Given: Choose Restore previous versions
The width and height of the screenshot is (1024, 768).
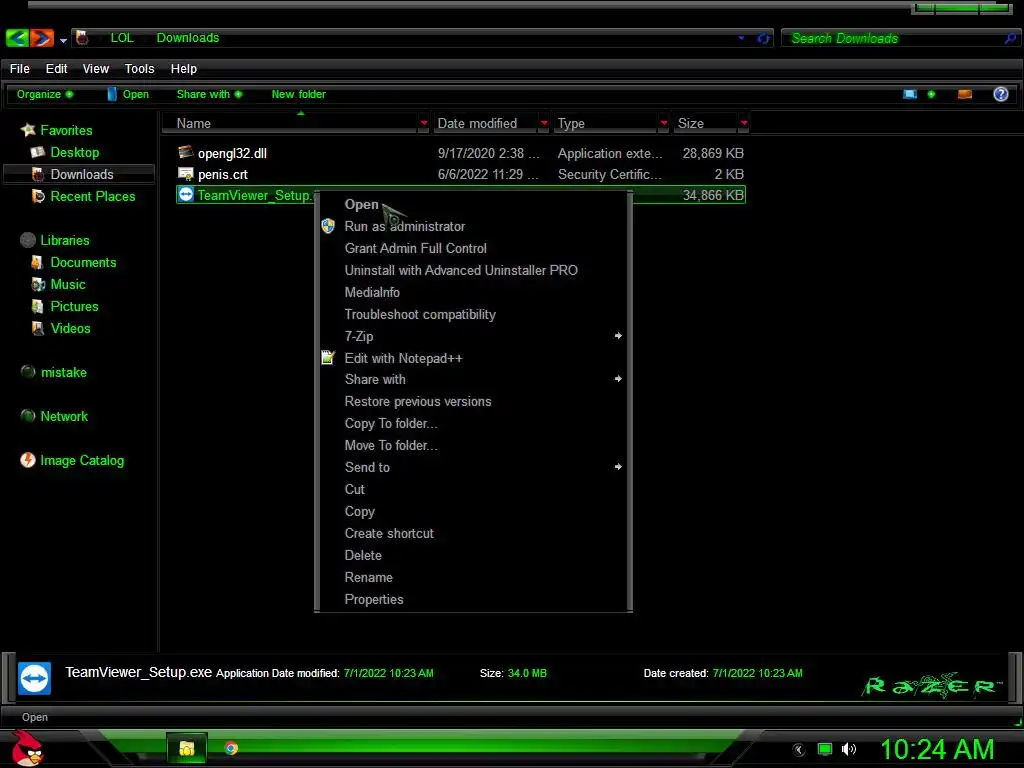Looking at the screenshot, I should [473, 402].
